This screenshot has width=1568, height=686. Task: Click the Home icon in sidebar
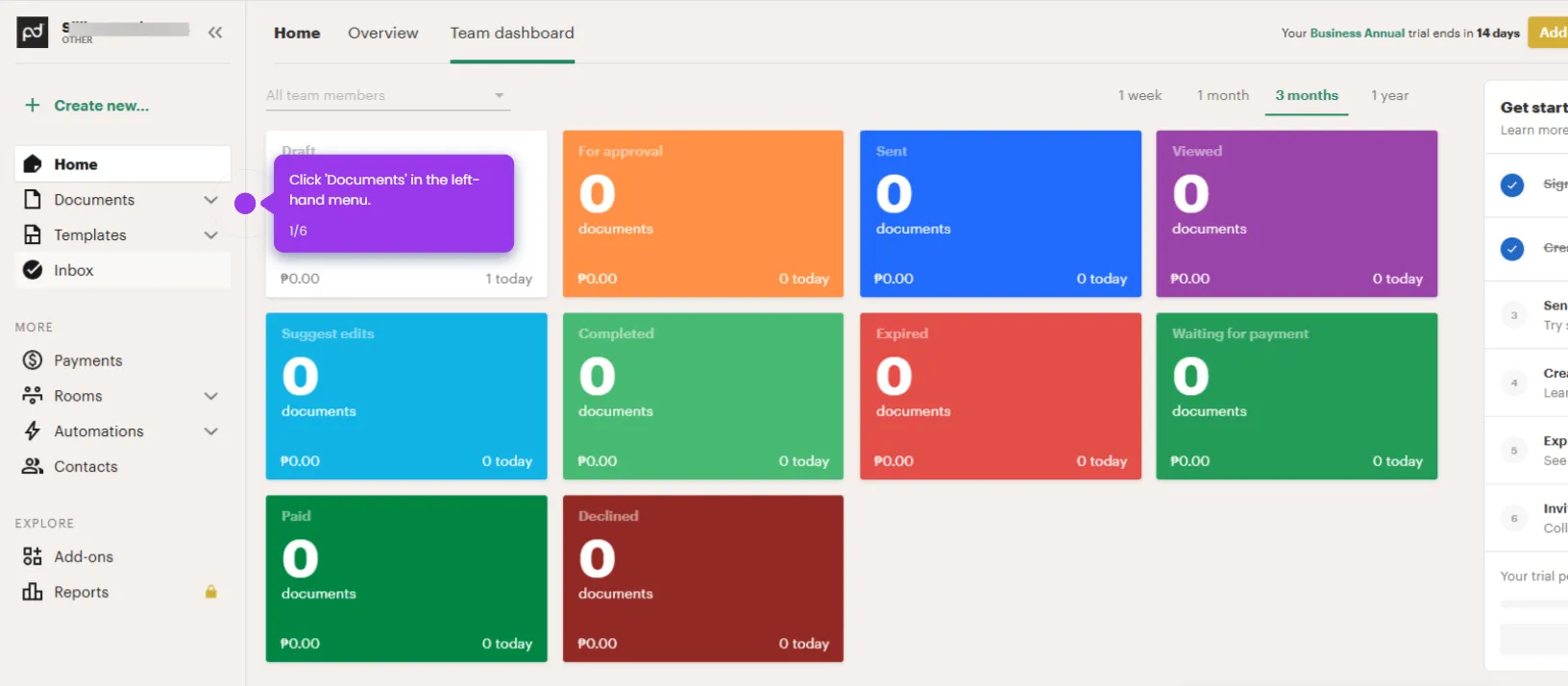[x=33, y=164]
